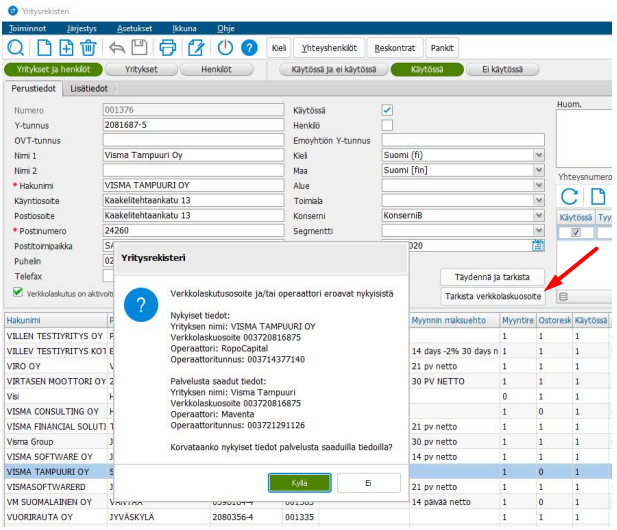
Task: Select the Yritykset filter button
Action: point(141,70)
